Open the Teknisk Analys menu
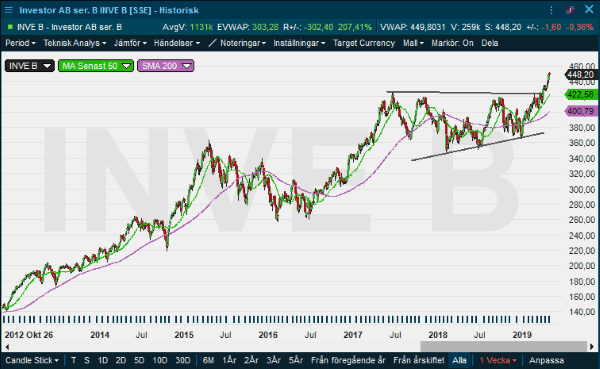 coord(75,43)
